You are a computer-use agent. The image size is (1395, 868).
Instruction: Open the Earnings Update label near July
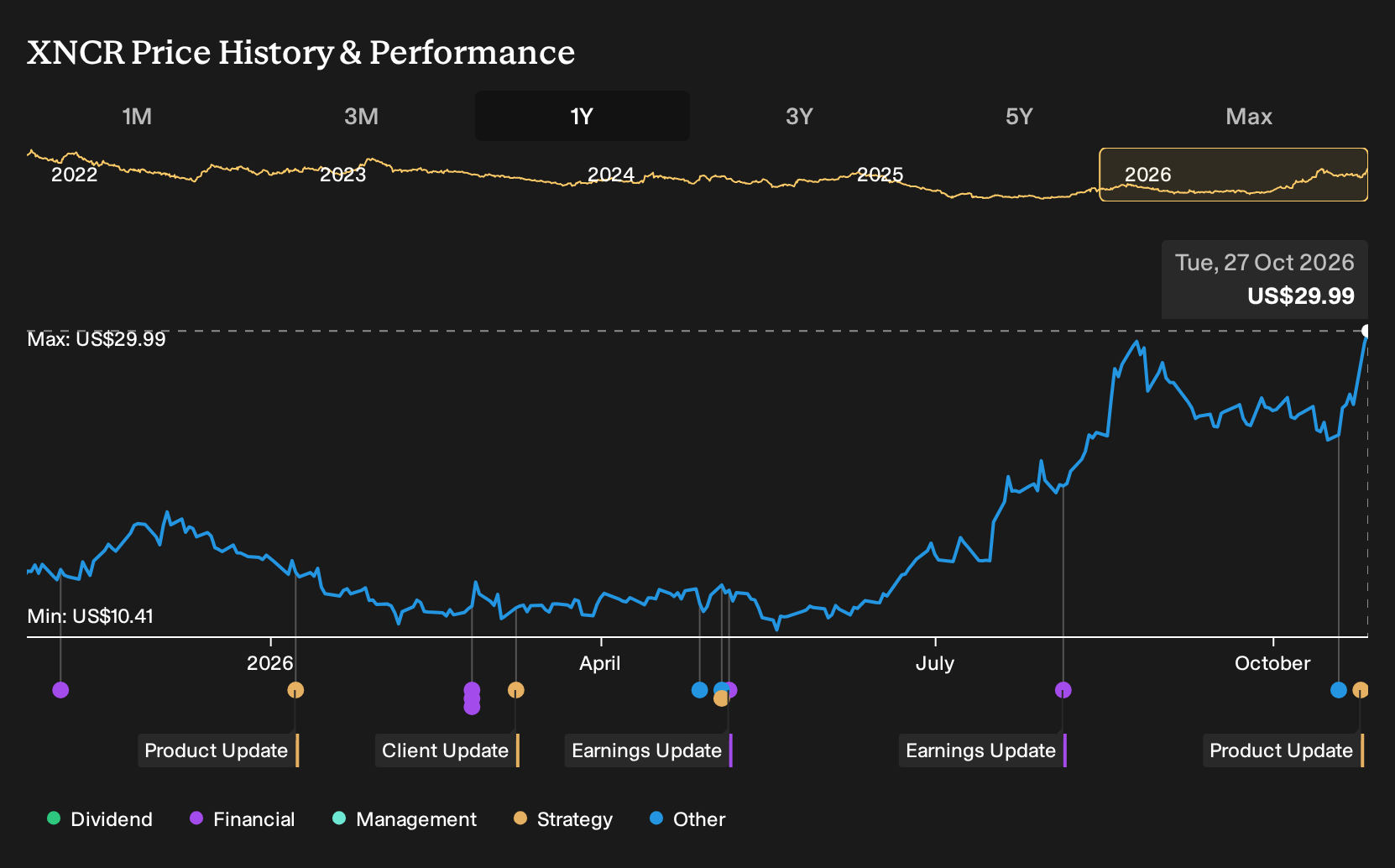point(983,750)
